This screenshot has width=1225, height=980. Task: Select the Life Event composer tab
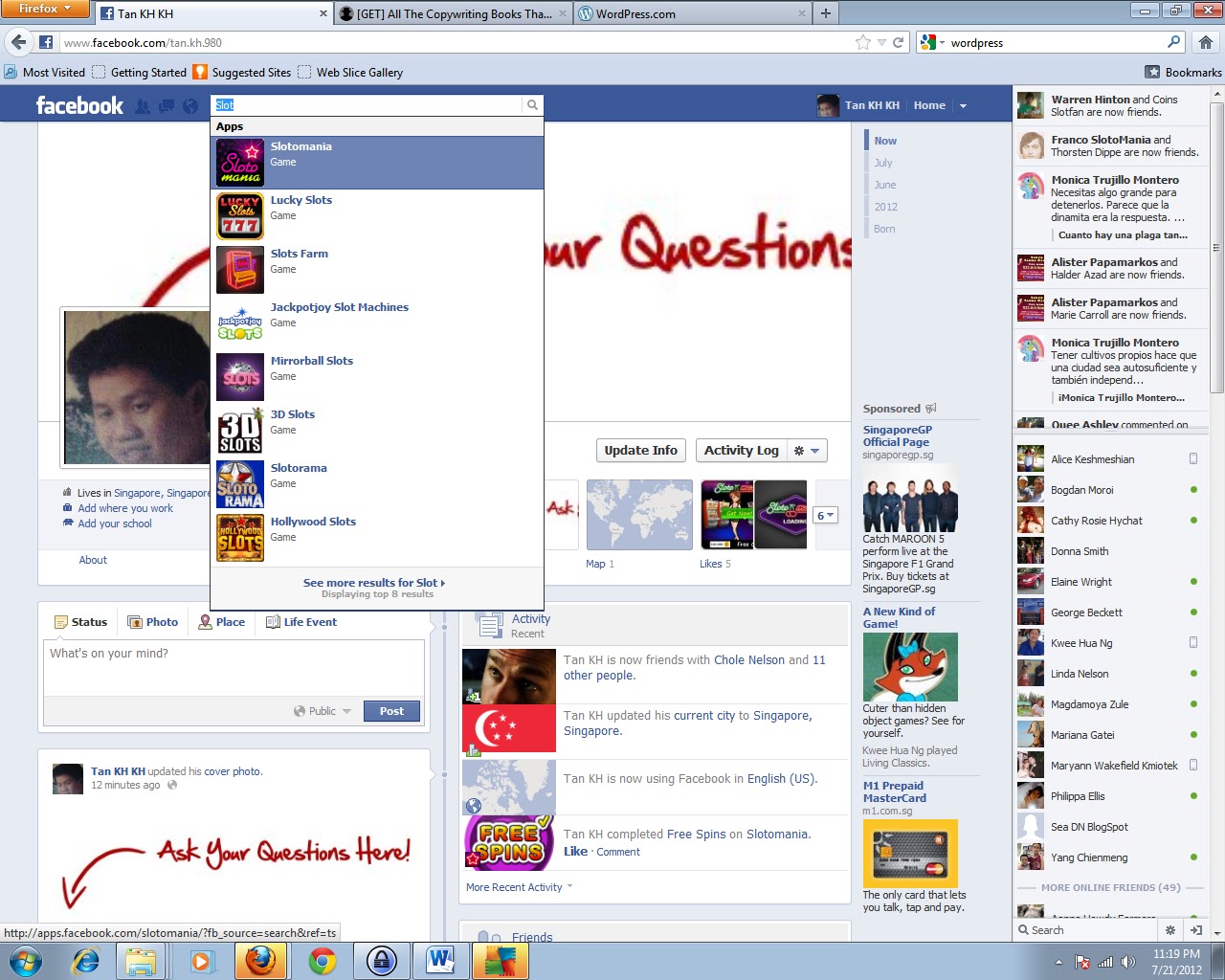pyautogui.click(x=301, y=622)
